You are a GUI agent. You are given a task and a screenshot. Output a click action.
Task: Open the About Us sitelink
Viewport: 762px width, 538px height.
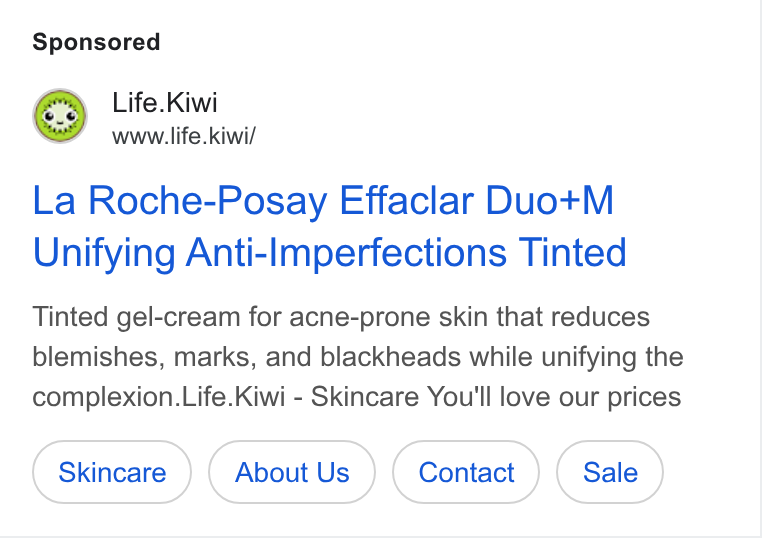click(292, 472)
